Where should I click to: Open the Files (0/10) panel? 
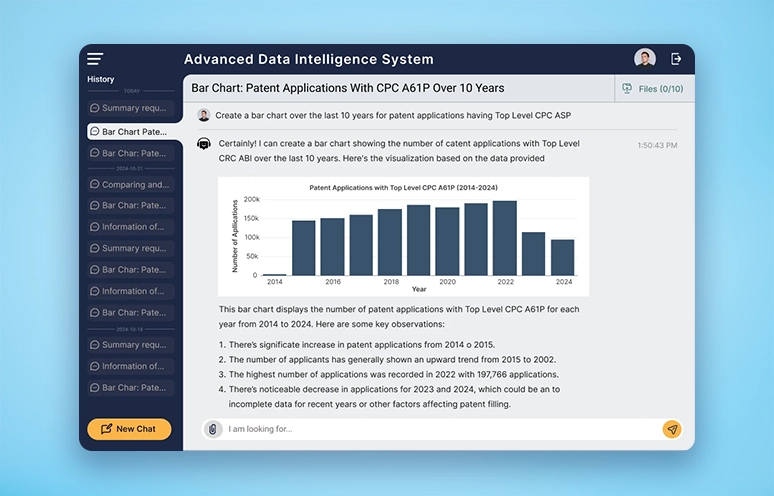(654, 89)
